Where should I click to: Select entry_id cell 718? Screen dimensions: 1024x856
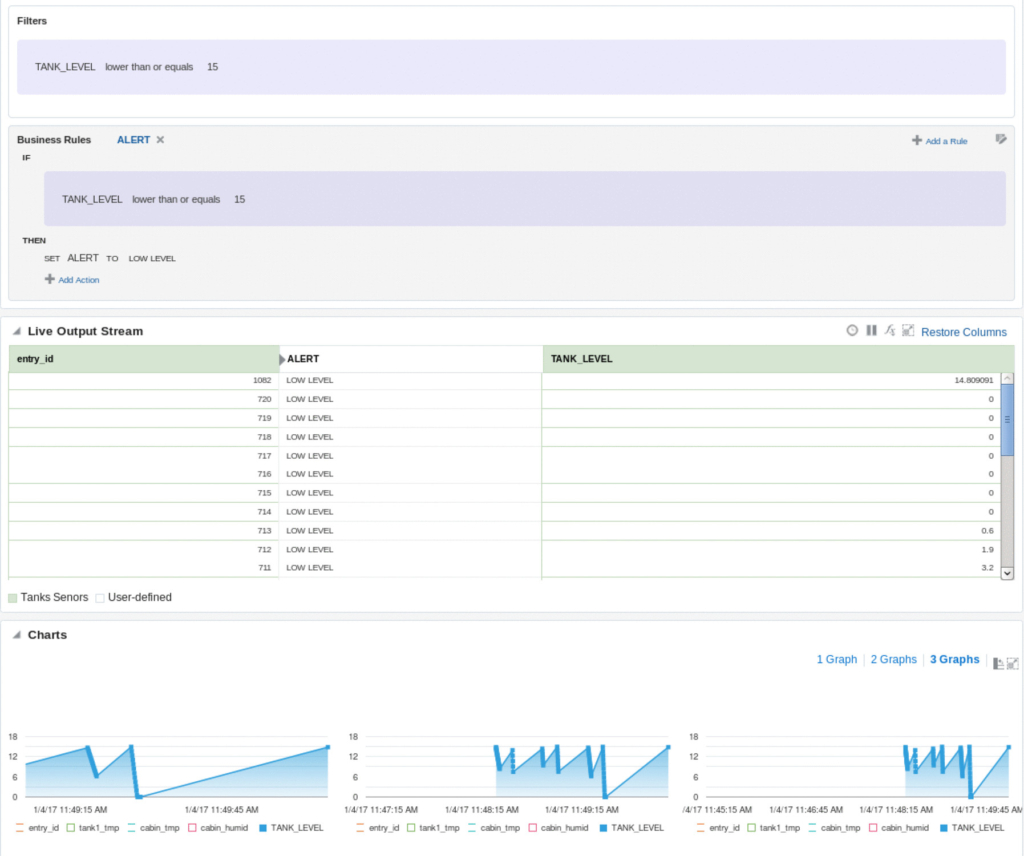[x=144, y=437]
